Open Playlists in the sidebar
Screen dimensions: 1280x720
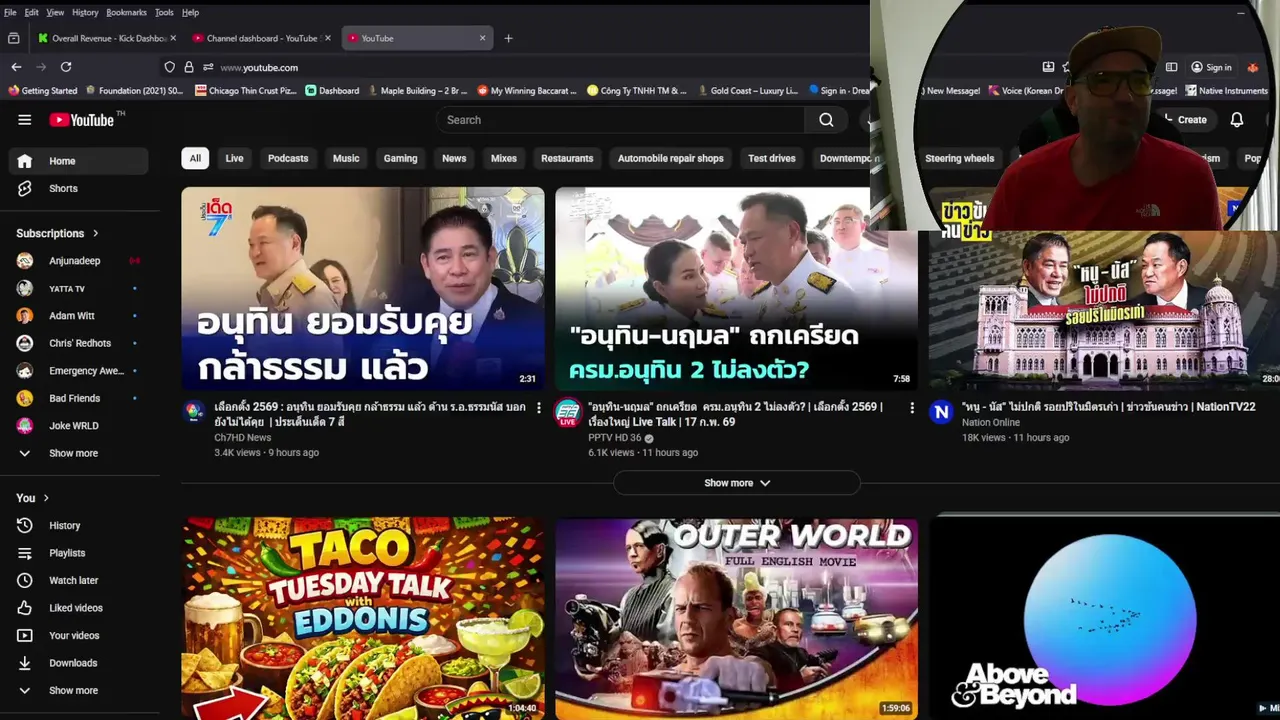(x=78, y=553)
